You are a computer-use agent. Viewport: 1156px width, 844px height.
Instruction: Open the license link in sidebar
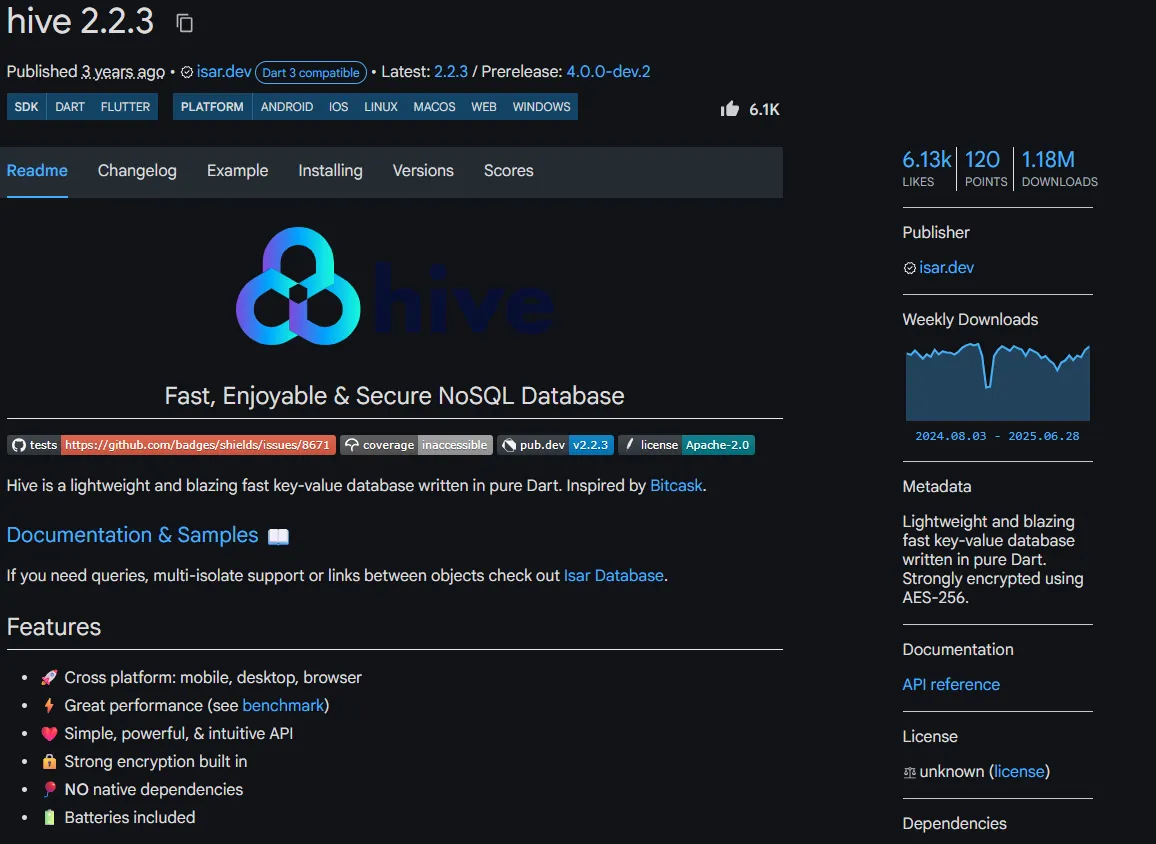coord(1019,772)
